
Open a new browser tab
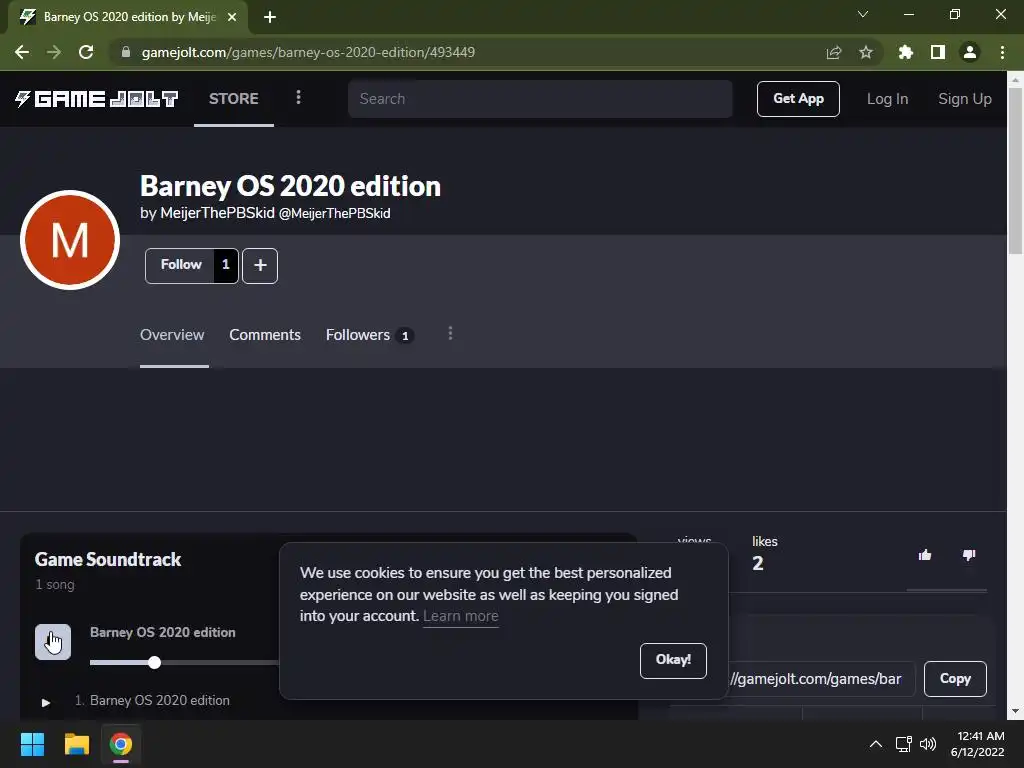pyautogui.click(x=270, y=17)
